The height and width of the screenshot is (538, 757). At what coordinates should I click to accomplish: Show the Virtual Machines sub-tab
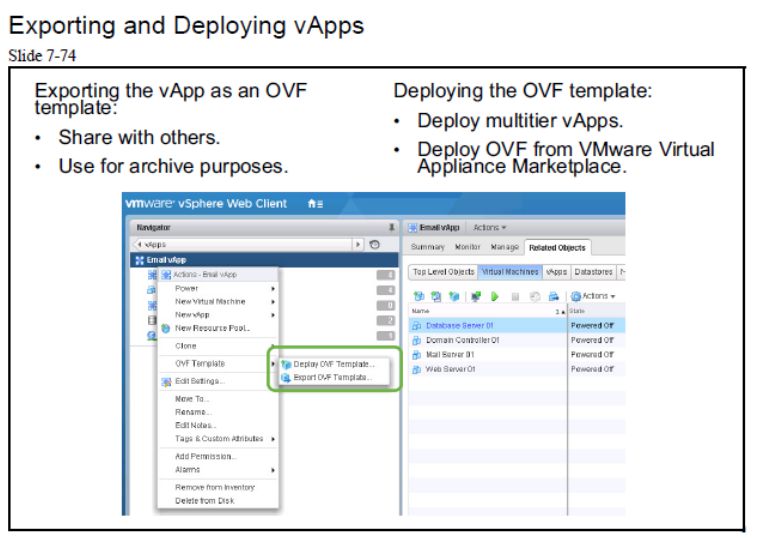point(510,272)
